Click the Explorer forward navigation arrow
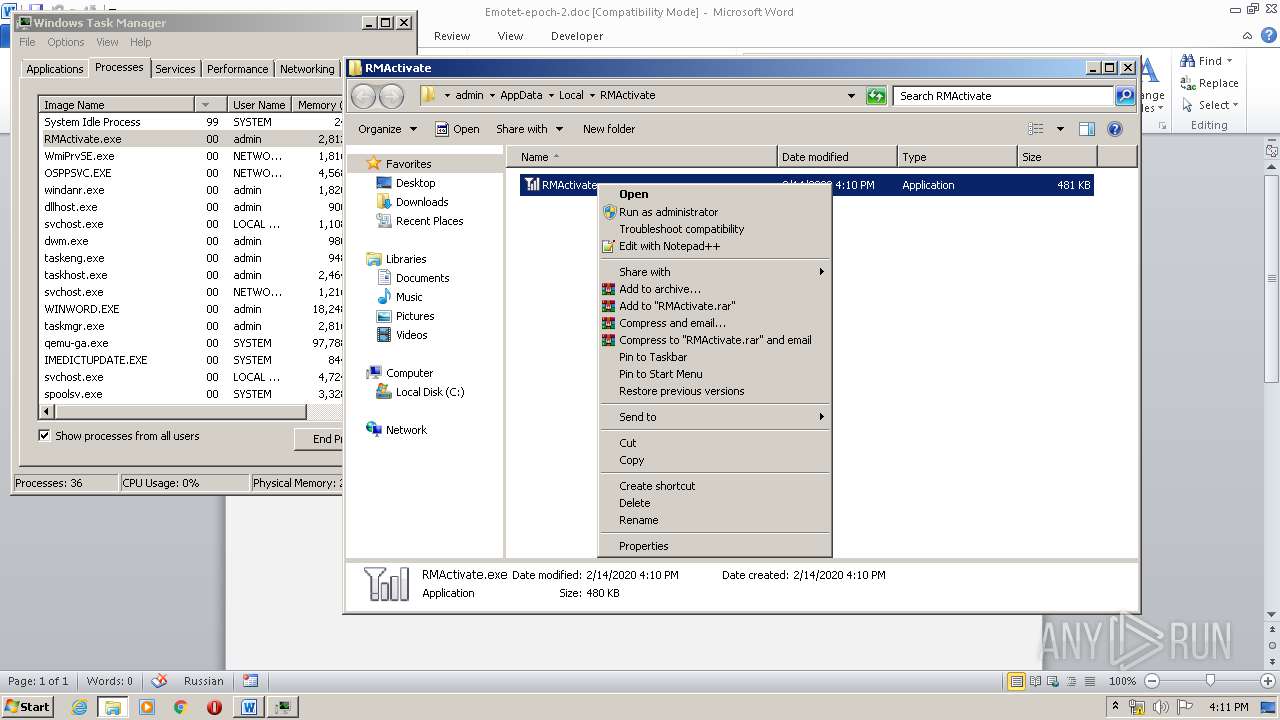 (x=391, y=96)
